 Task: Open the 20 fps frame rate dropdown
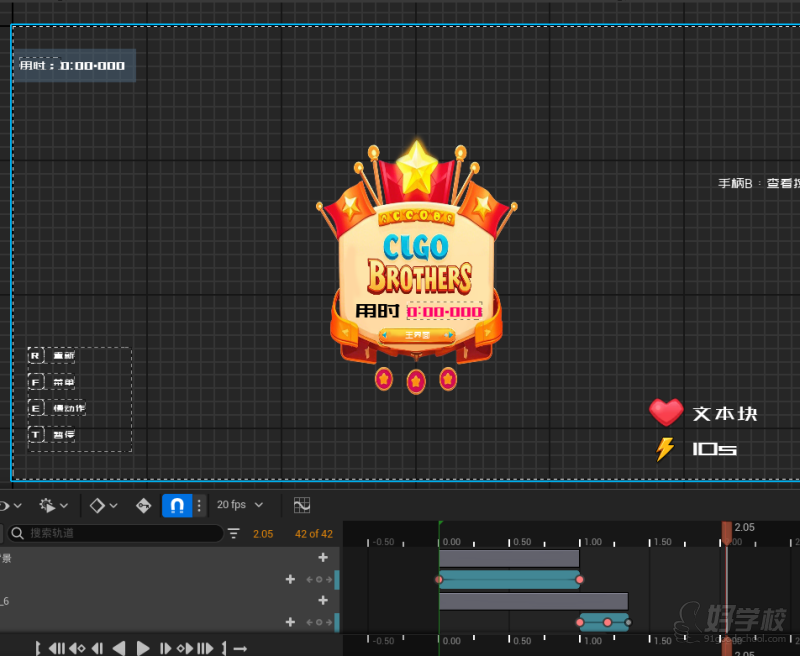[x=240, y=505]
